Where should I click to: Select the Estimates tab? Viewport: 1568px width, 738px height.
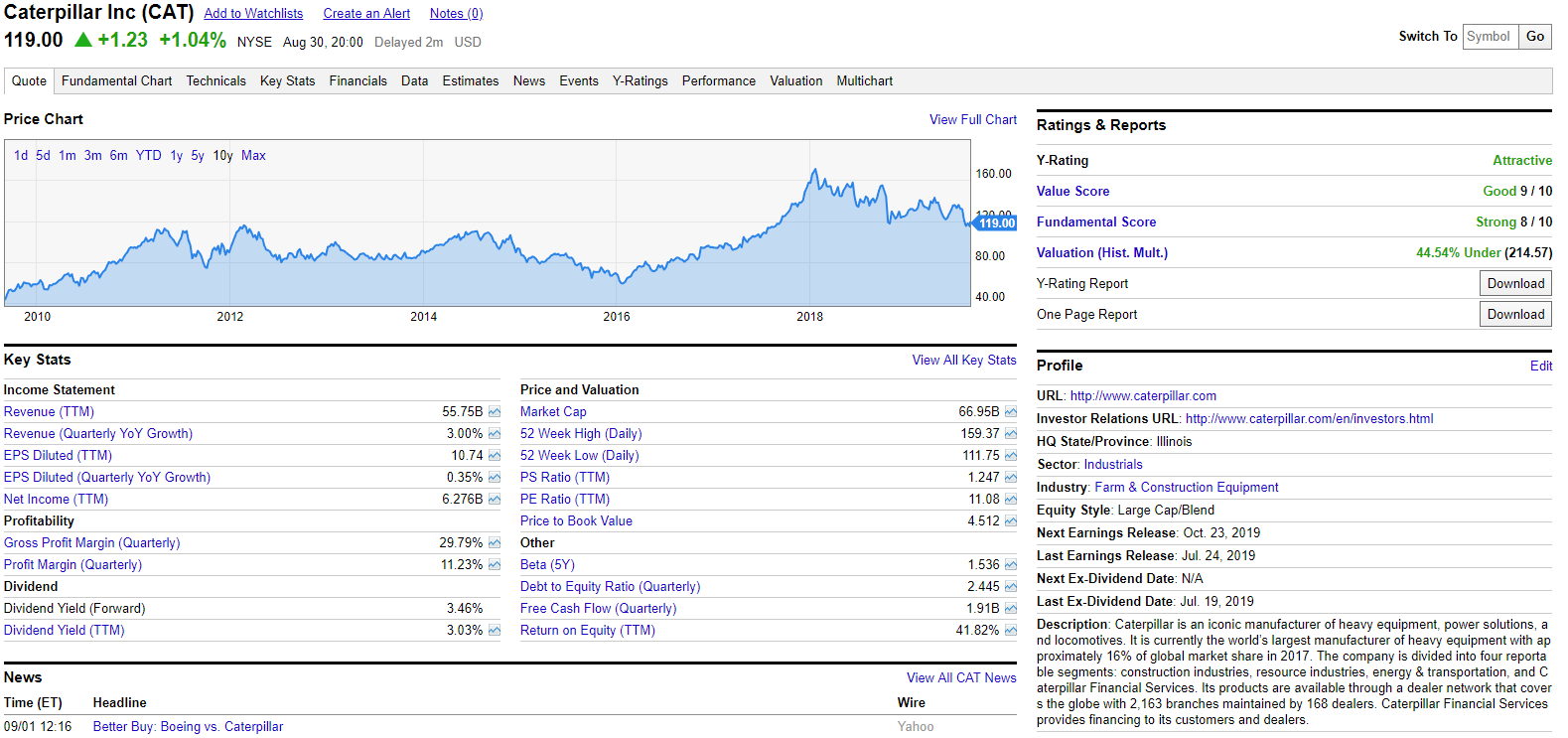[x=471, y=80]
